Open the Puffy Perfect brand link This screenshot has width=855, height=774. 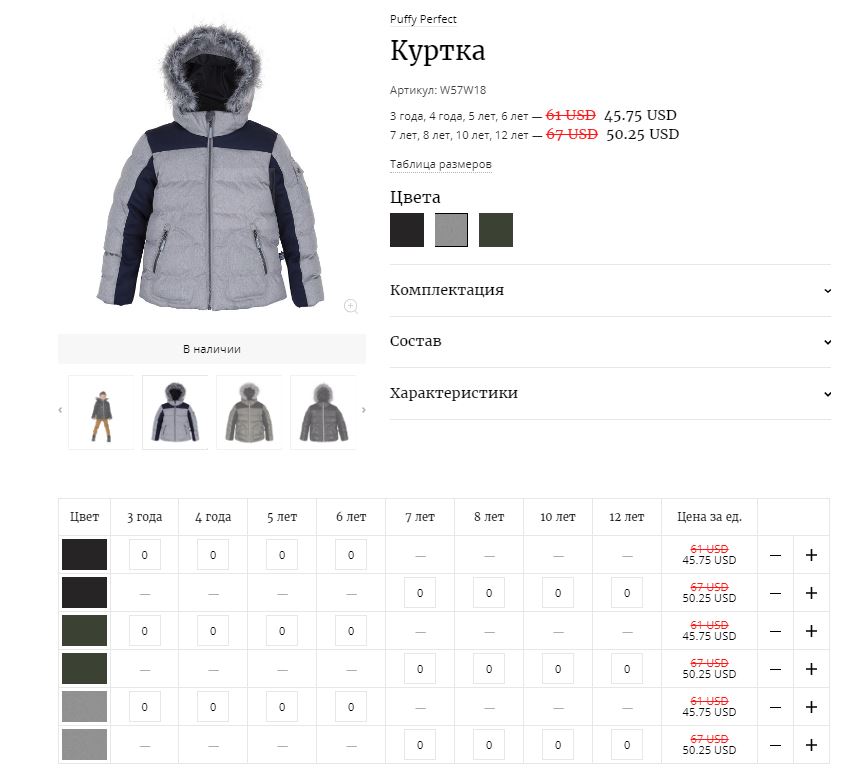click(423, 19)
